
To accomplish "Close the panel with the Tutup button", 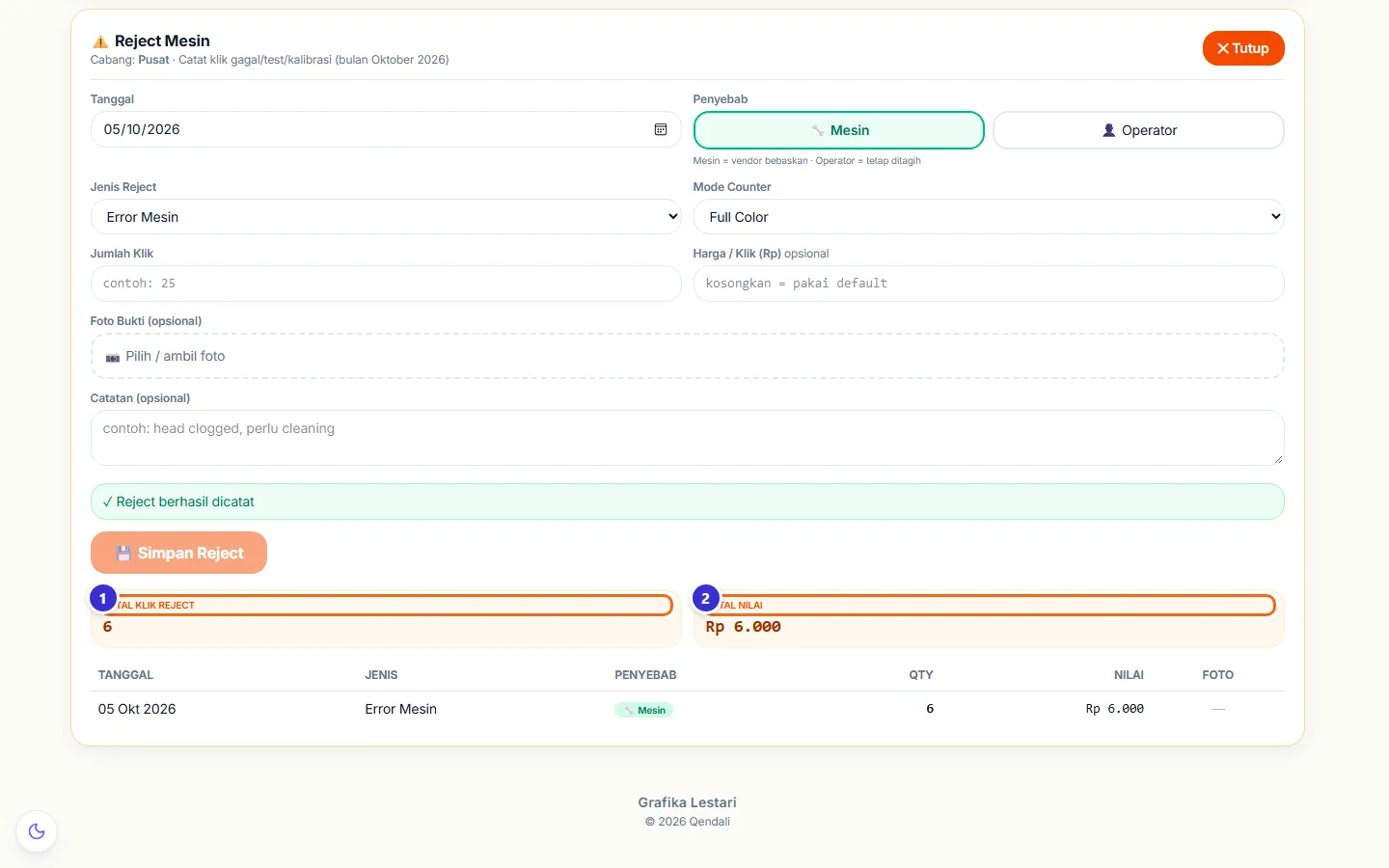I will (1243, 48).
